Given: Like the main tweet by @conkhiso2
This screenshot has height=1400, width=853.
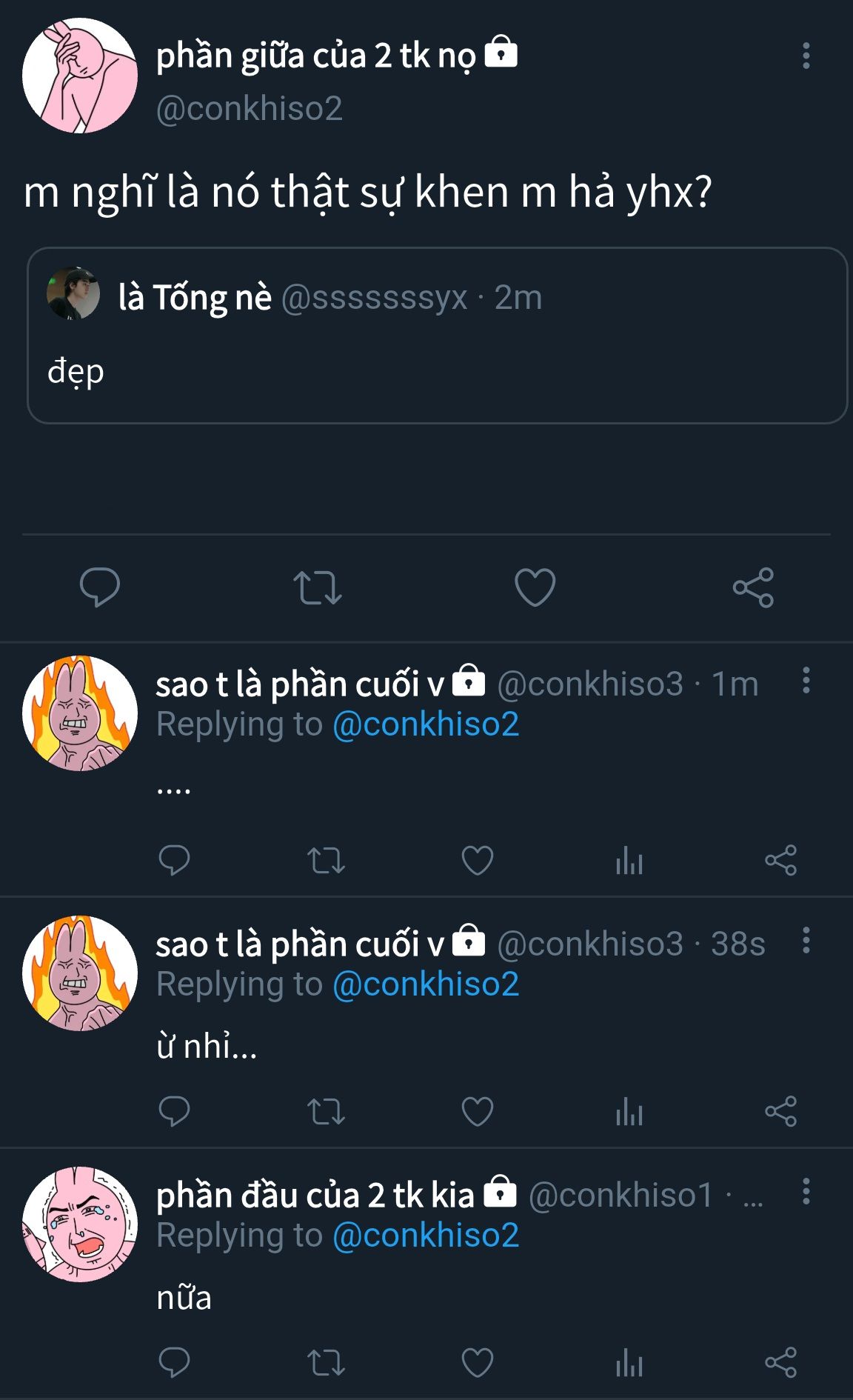Looking at the screenshot, I should pyautogui.click(x=535, y=587).
